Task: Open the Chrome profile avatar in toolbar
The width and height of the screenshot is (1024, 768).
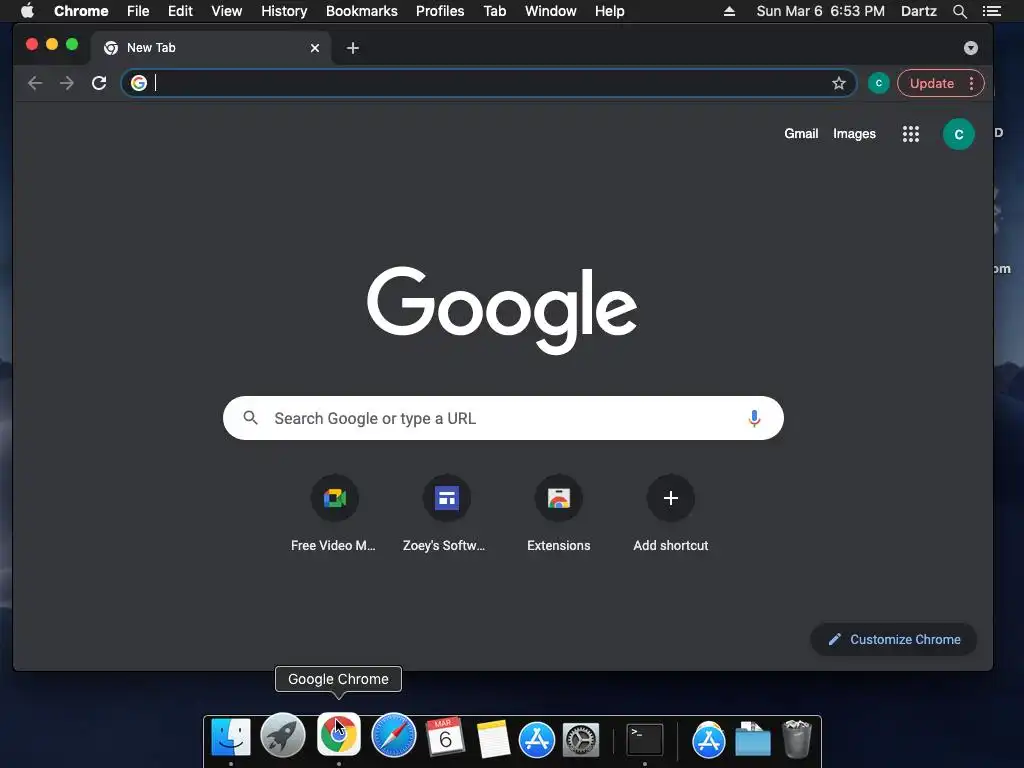Action: tap(878, 83)
